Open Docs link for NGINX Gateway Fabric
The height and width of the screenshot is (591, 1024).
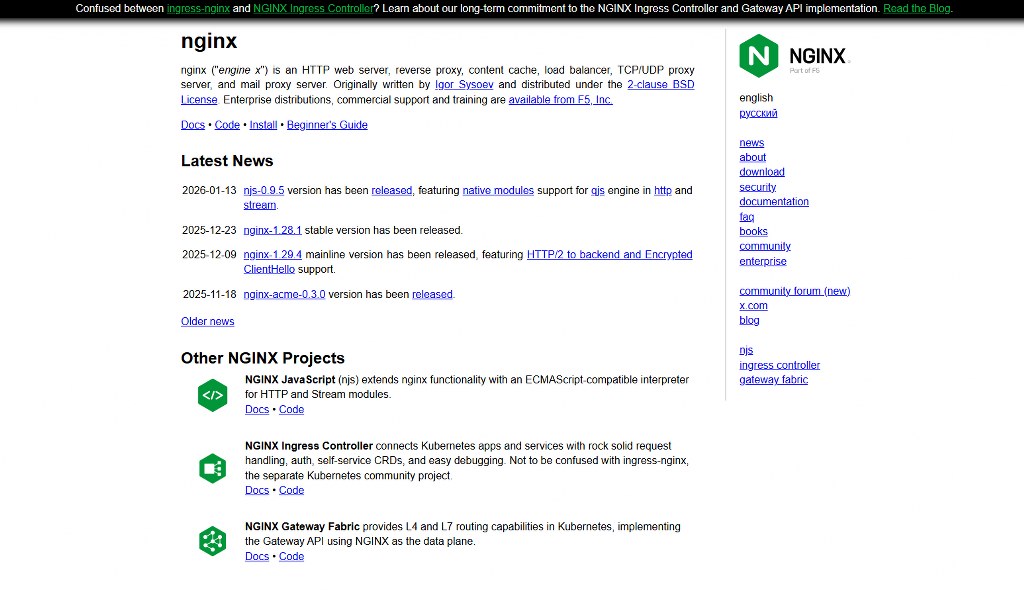pos(257,556)
